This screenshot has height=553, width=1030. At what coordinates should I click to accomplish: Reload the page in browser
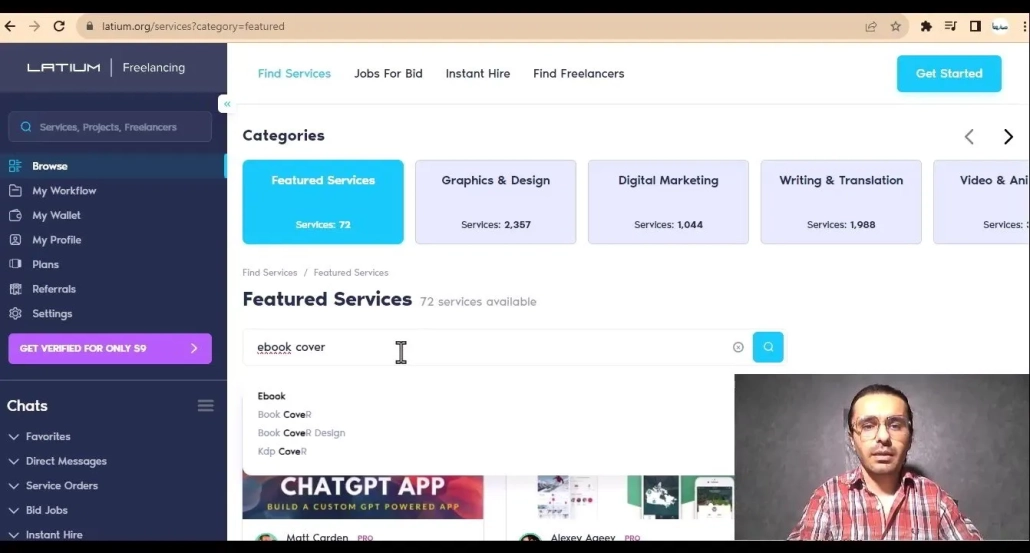(59, 26)
